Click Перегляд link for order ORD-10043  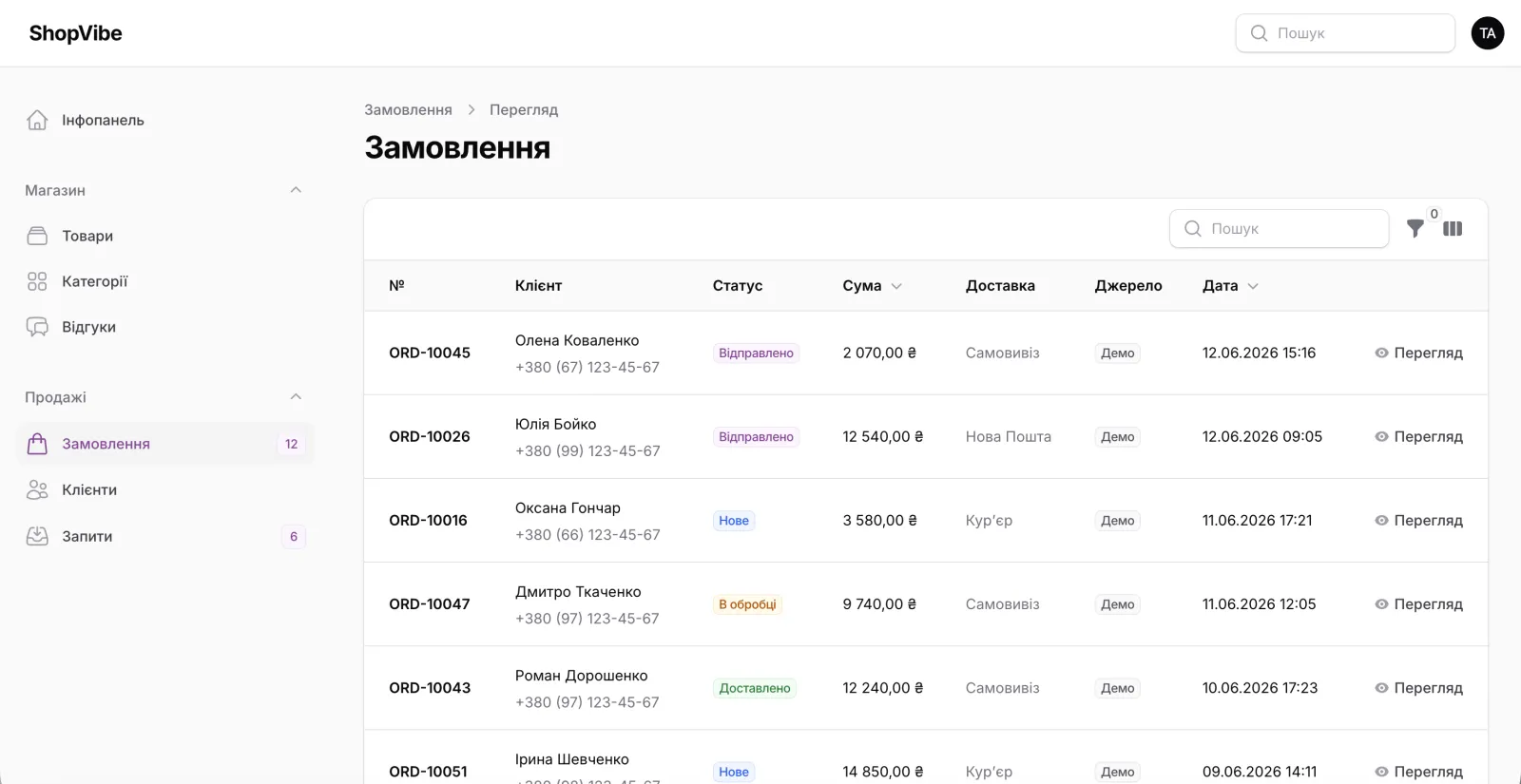pyautogui.click(x=1418, y=688)
